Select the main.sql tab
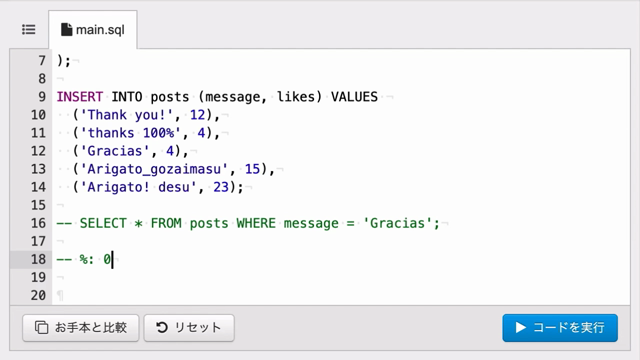 (x=93, y=30)
